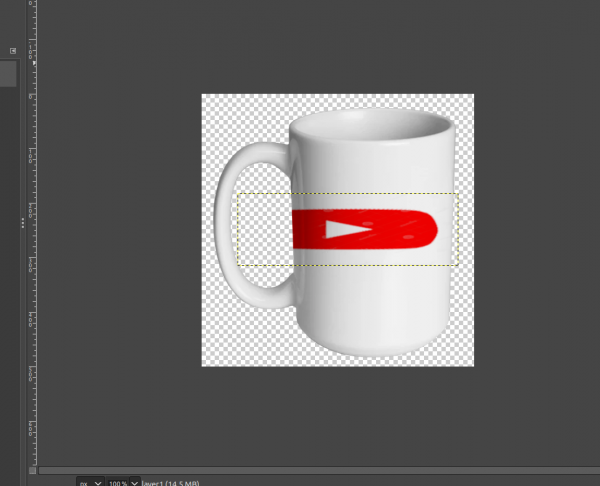Toggle Quick Mask button at bottom-left corner
The height and width of the screenshot is (486, 600).
pyautogui.click(x=33, y=470)
